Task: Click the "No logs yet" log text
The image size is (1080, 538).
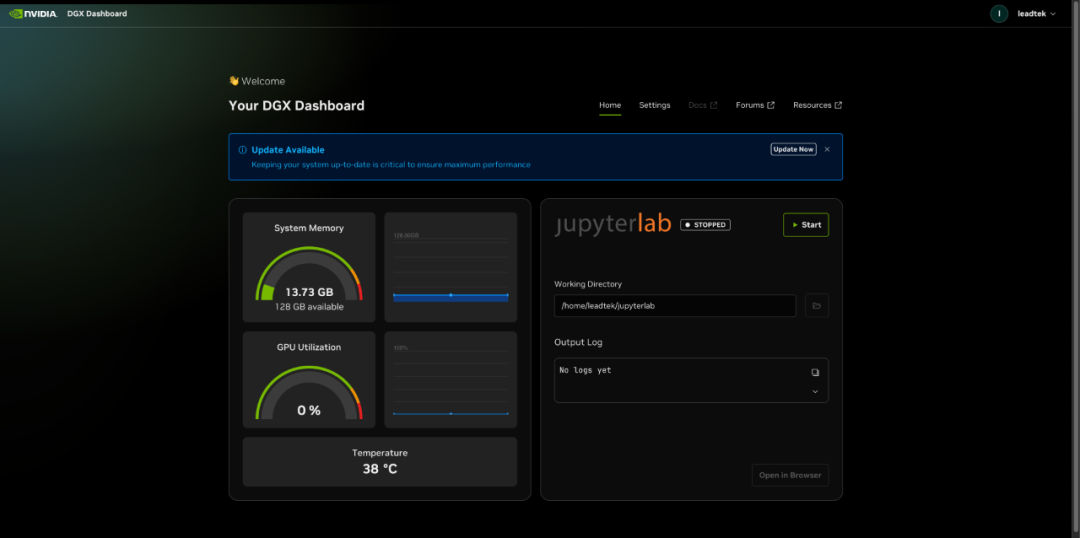Action: pyautogui.click(x=585, y=371)
